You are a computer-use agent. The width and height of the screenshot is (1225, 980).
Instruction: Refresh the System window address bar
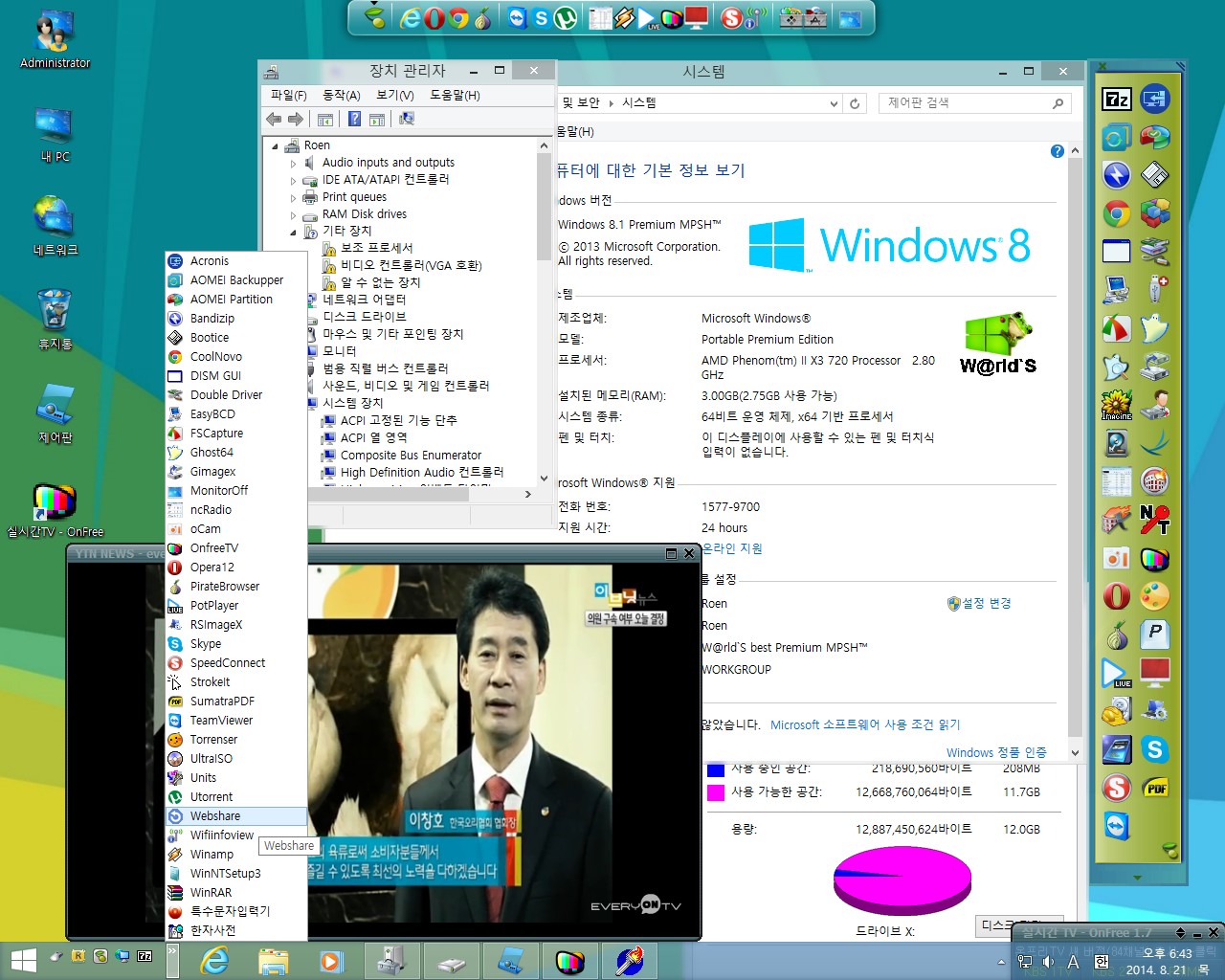[x=855, y=103]
